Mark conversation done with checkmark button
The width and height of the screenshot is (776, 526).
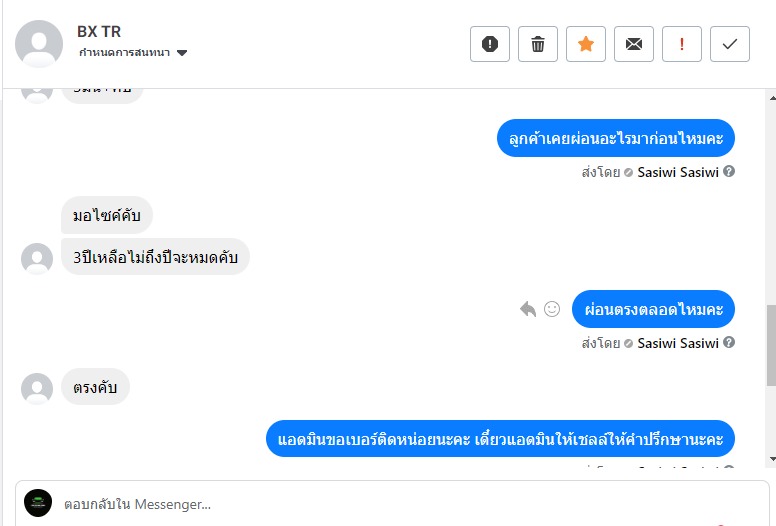click(730, 44)
